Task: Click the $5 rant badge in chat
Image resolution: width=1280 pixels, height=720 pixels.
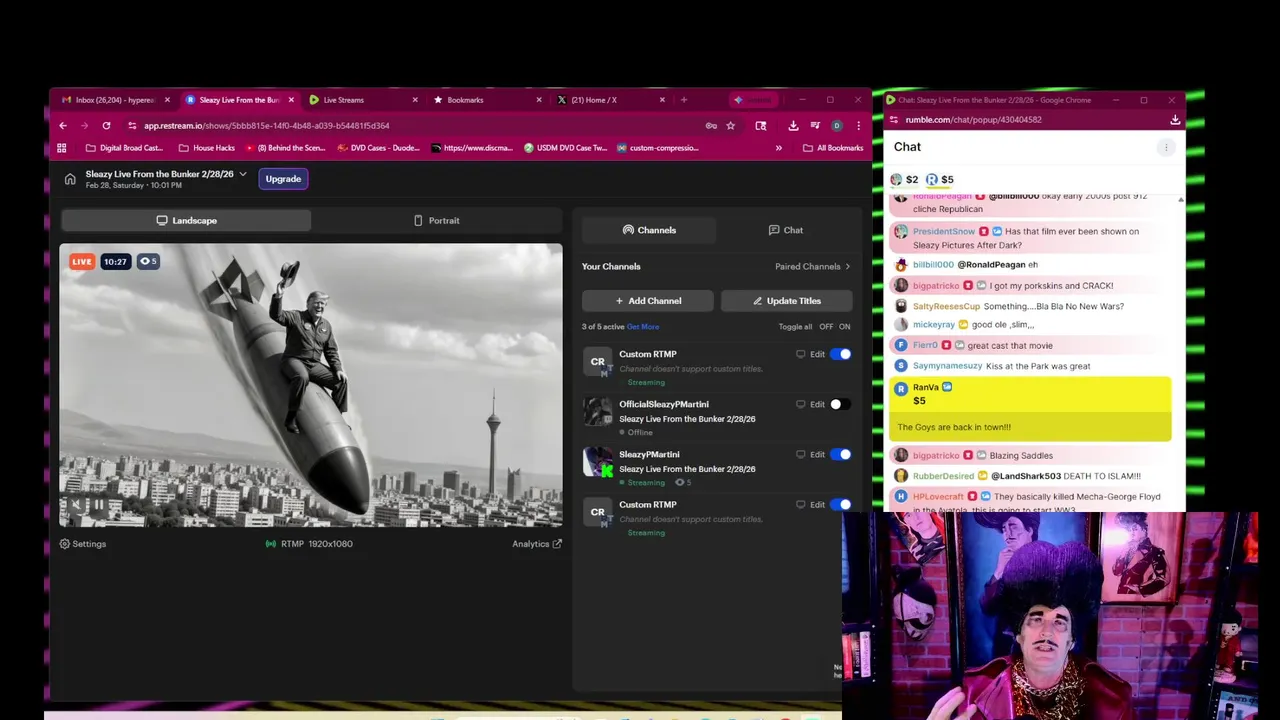Action: coord(939,180)
